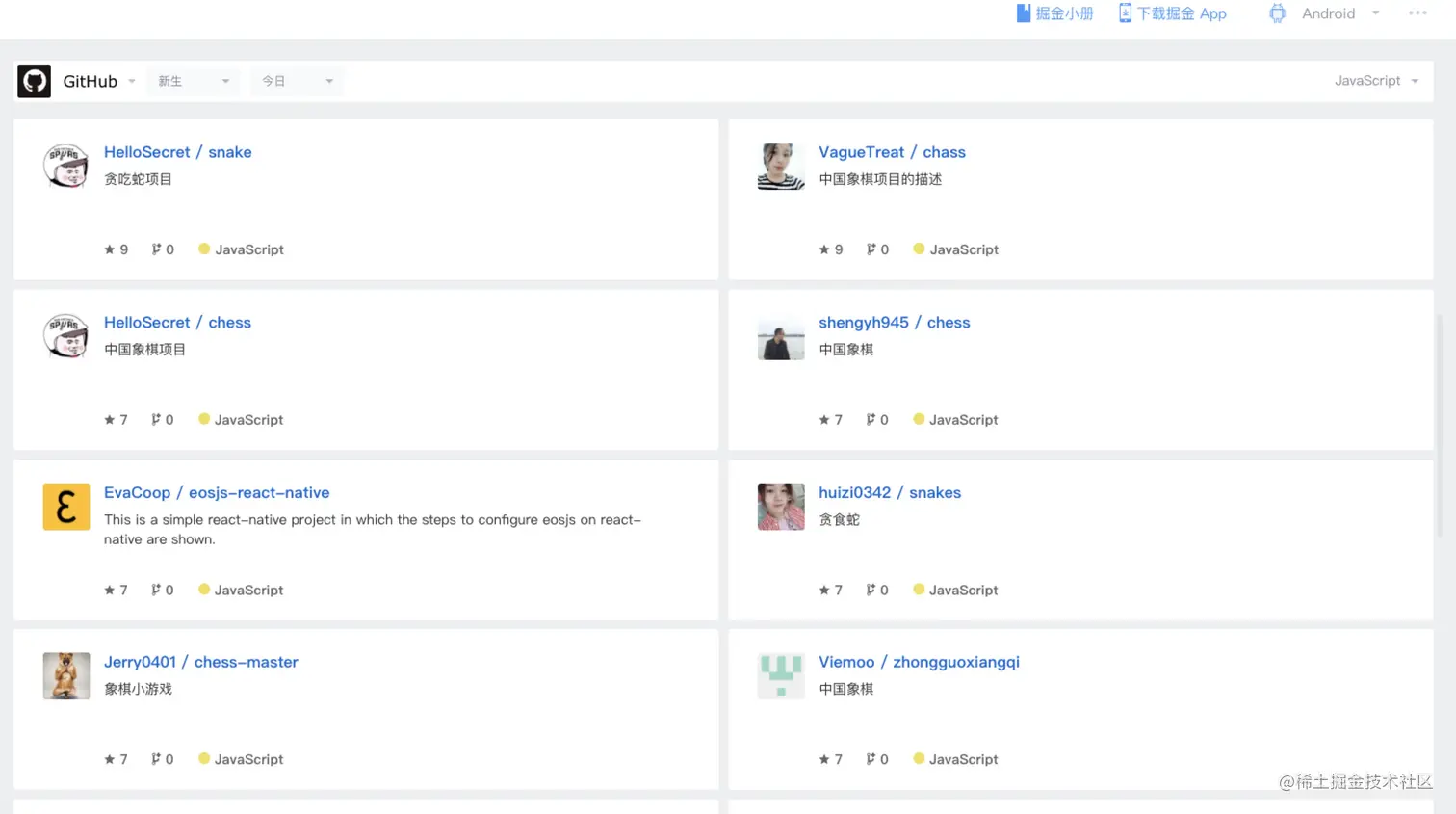Viewport: 1456px width, 814px height.
Task: Click star icon on Jerry0401 / chess-master card
Action: [110, 759]
